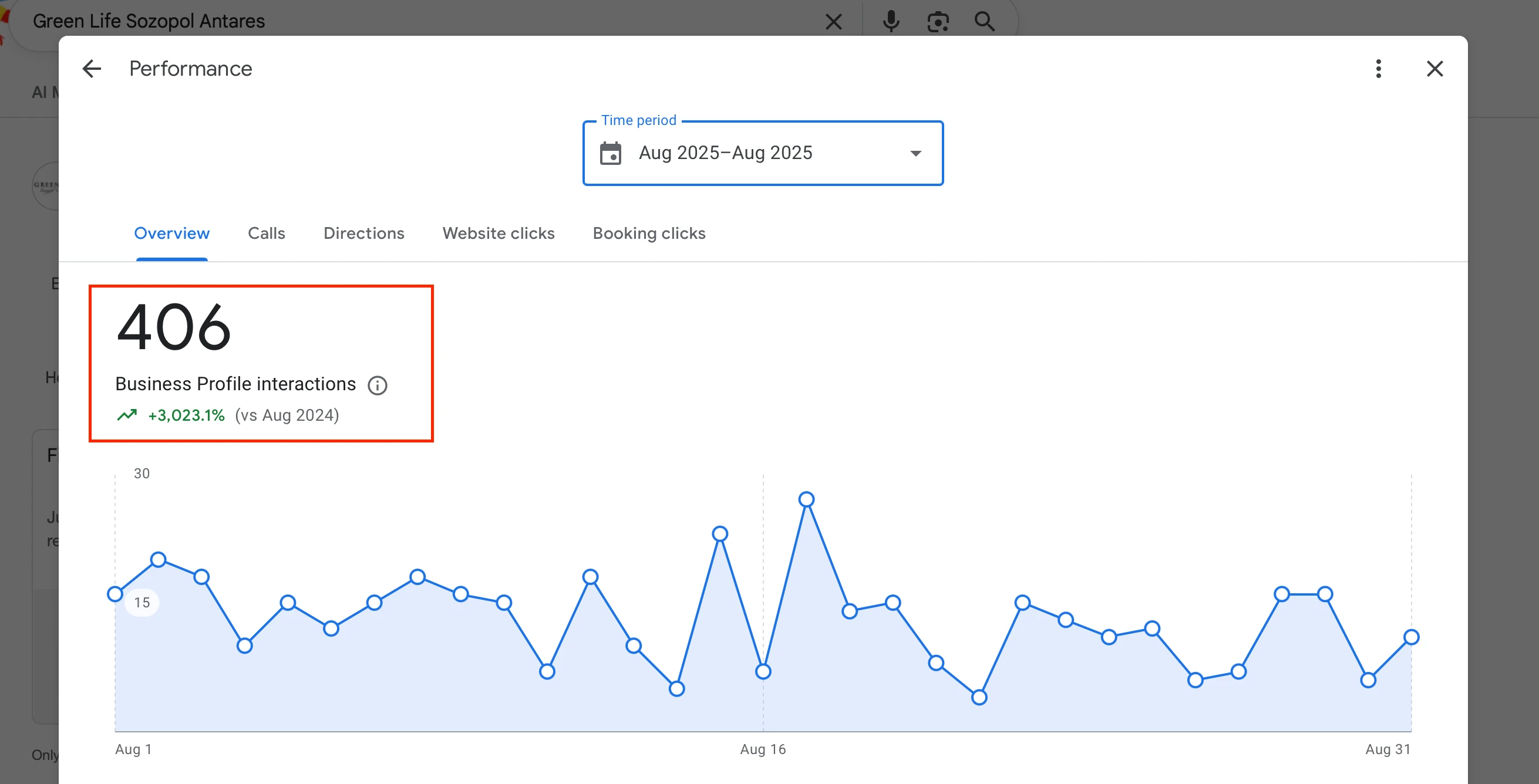The image size is (1539, 784).
Task: Clear the search box text
Action: [833, 22]
